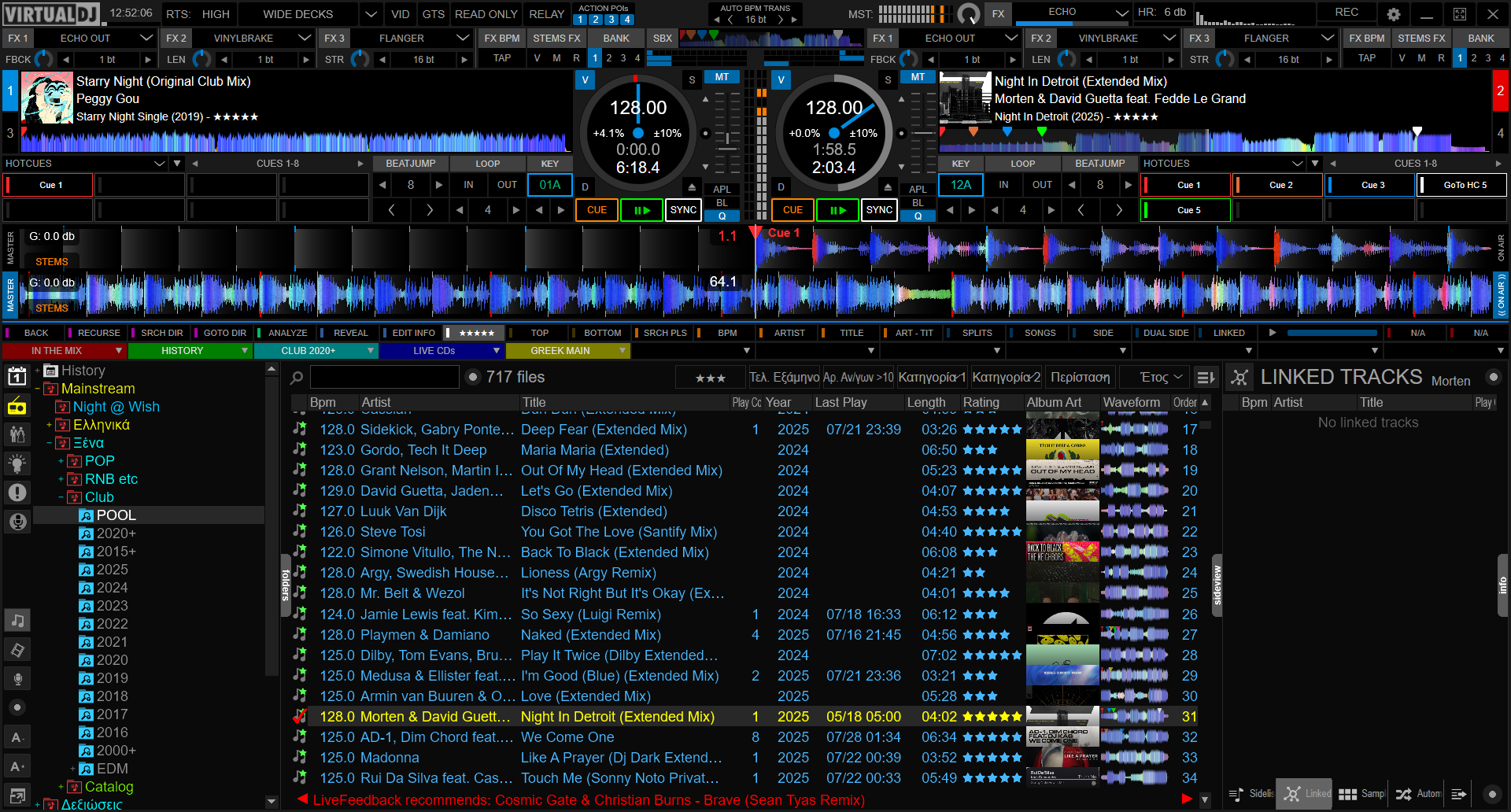Open the left deck FX 1 ECHO OUT dropdown

tap(146, 38)
